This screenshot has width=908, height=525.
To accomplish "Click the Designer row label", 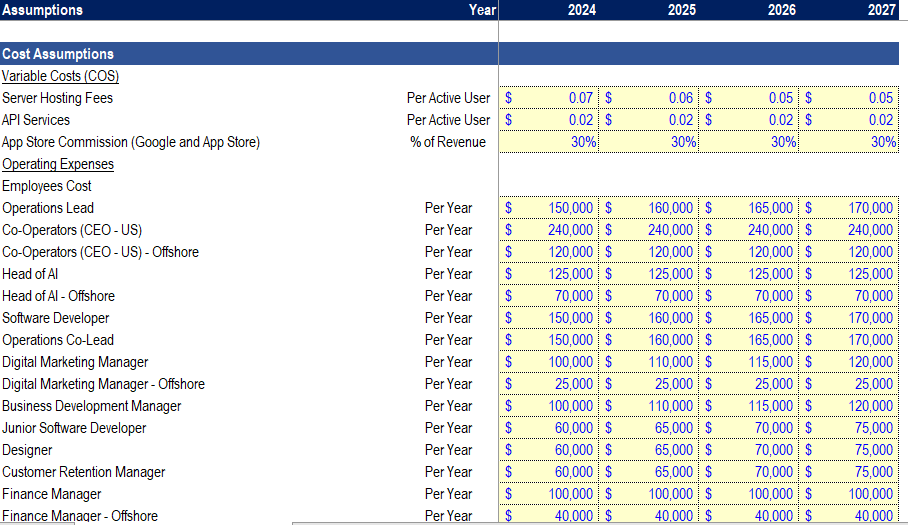I will click(27, 450).
